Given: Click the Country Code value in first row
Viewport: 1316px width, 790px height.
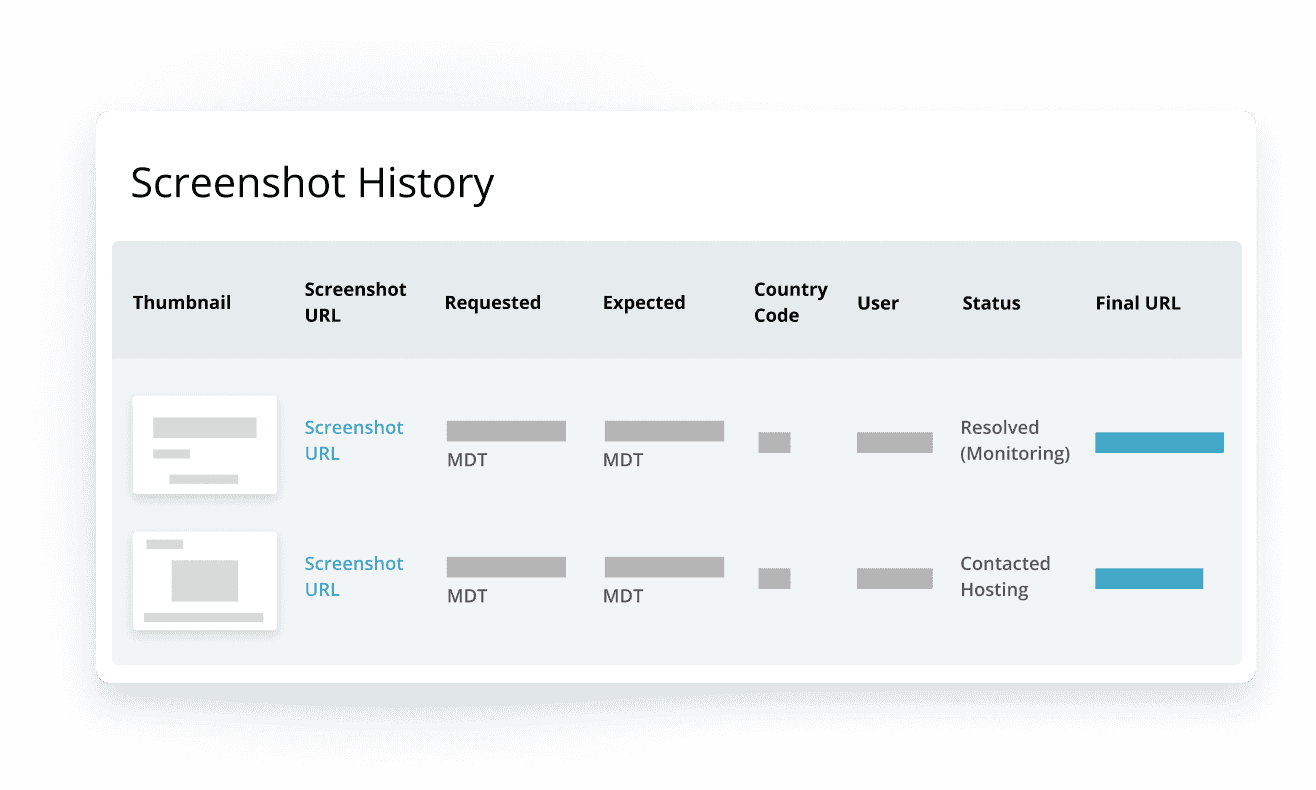Looking at the screenshot, I should pos(774,442).
